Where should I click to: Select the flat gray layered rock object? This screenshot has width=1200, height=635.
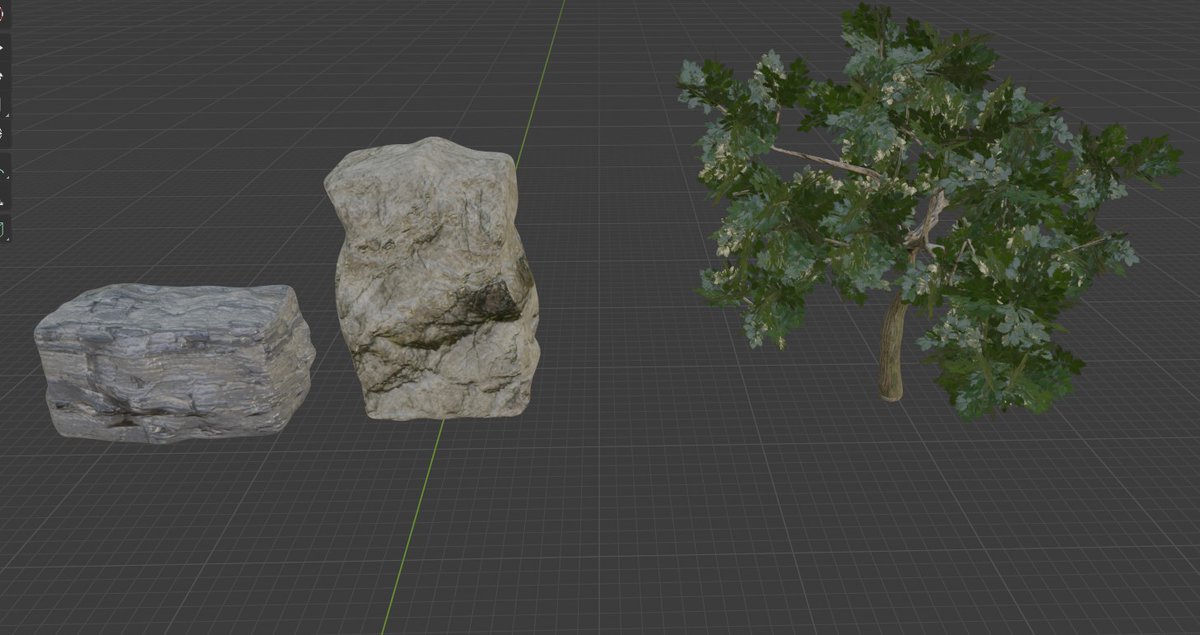coord(173,363)
